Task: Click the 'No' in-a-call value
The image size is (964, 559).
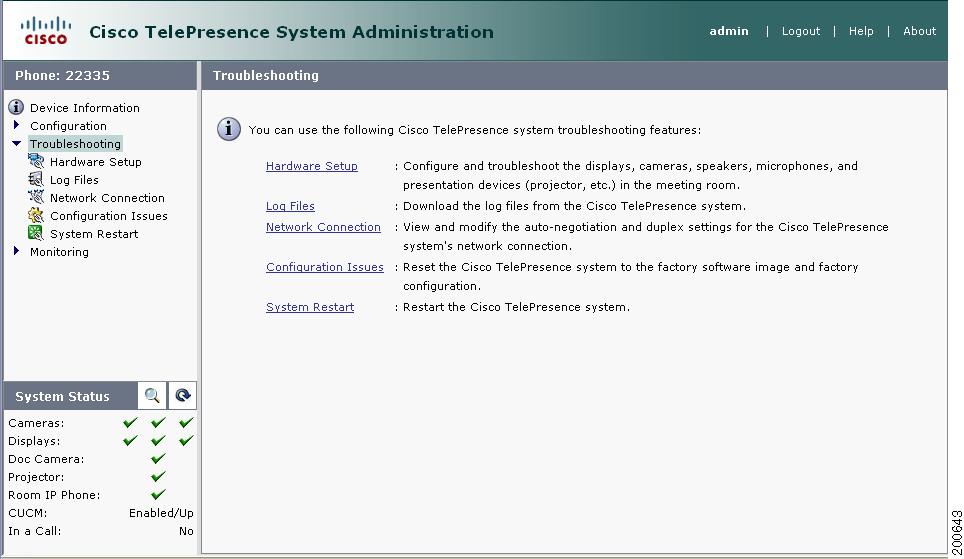Action: 186,531
